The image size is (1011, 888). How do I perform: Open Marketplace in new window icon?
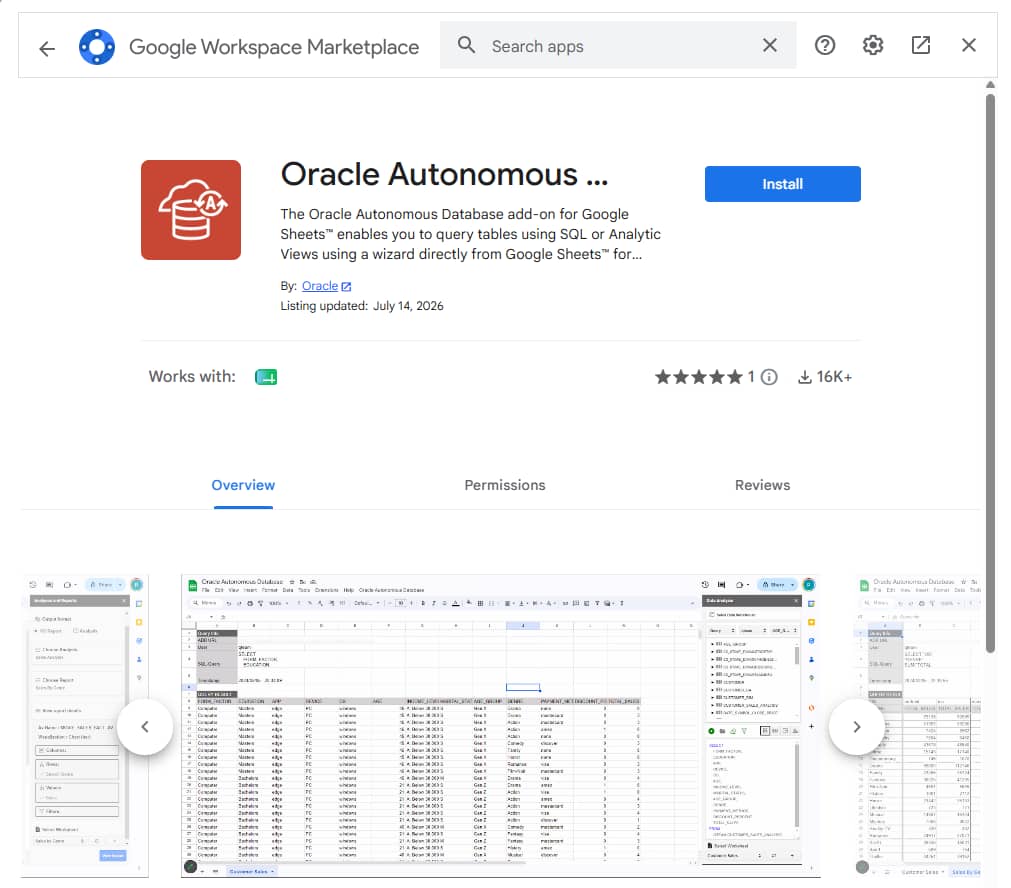921,45
